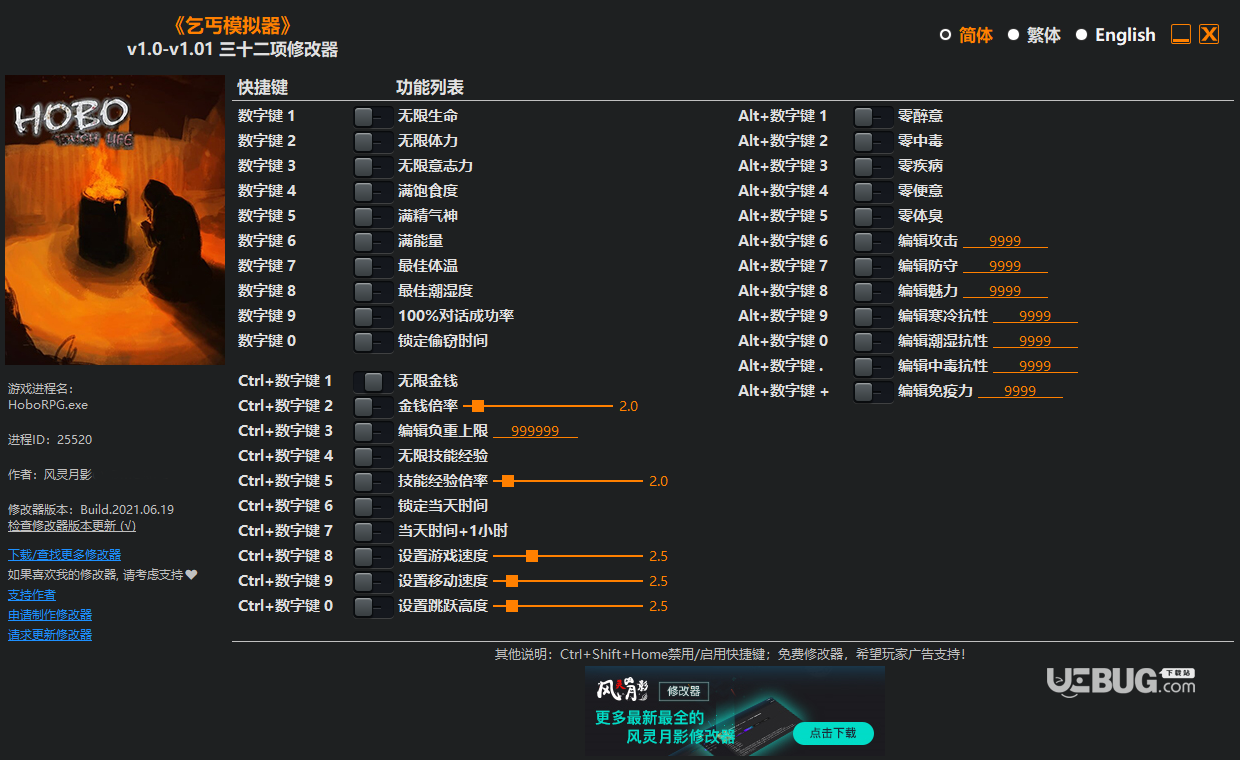Toggle 无限技能经验 switch
This screenshot has height=760, width=1240.
(x=374, y=456)
